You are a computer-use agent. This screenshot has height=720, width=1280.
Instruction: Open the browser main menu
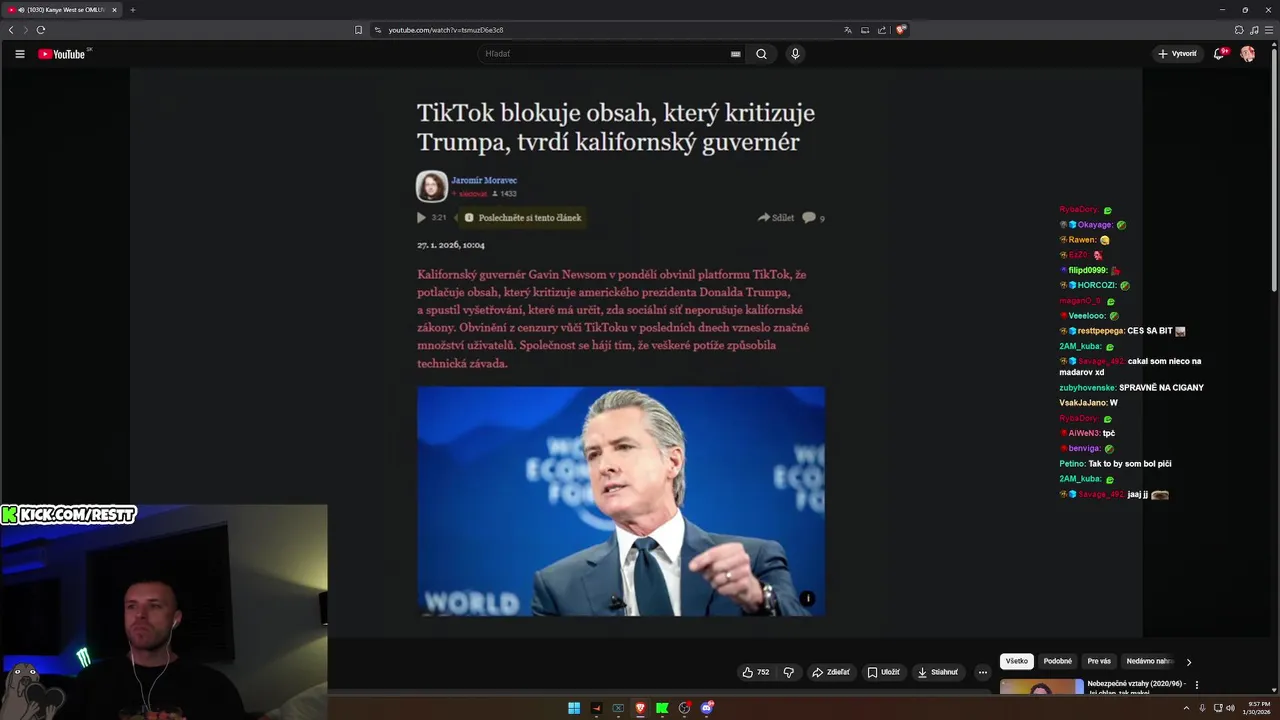(1270, 30)
